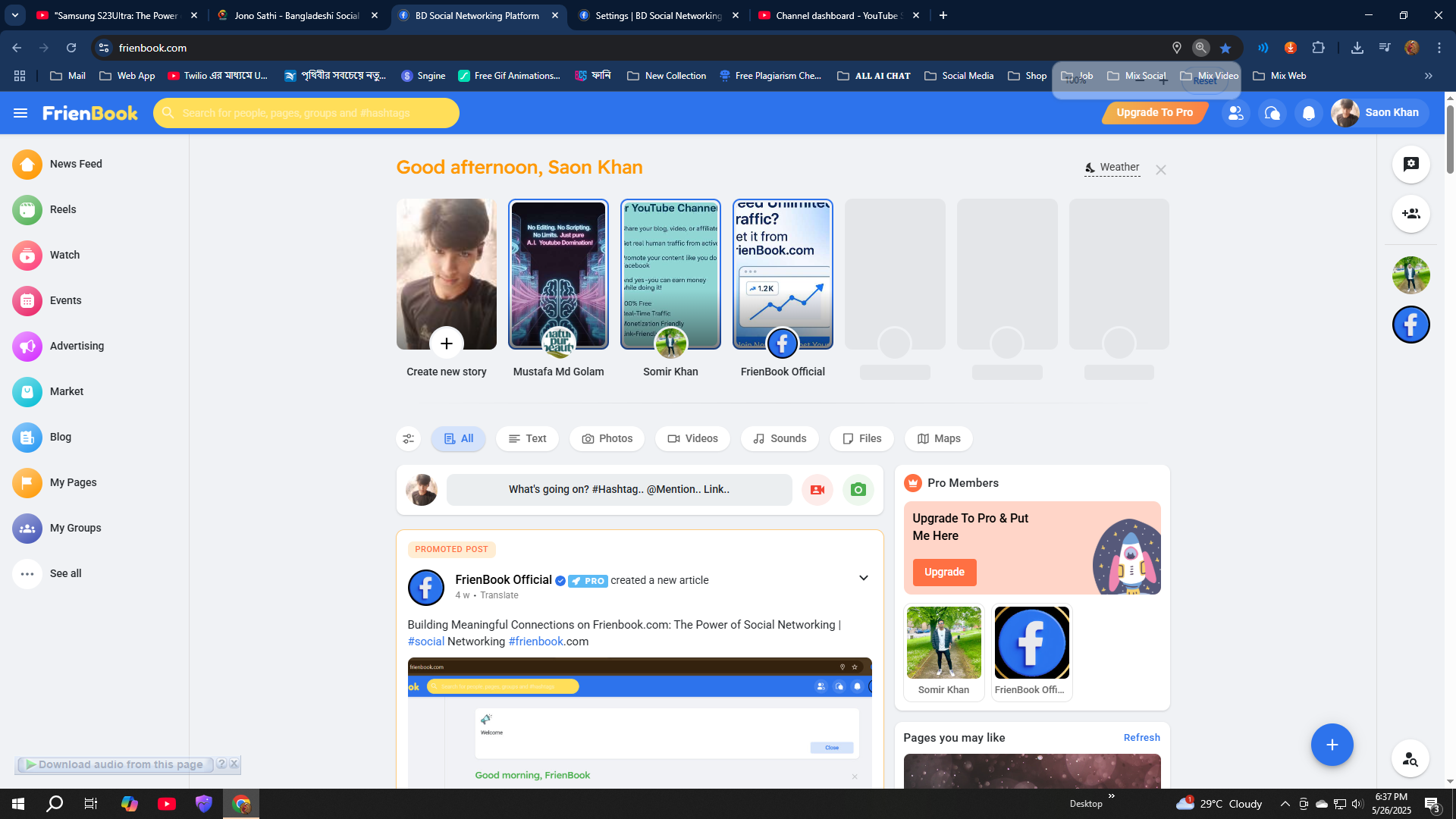
Task: Select the Videos filter
Action: click(x=692, y=438)
